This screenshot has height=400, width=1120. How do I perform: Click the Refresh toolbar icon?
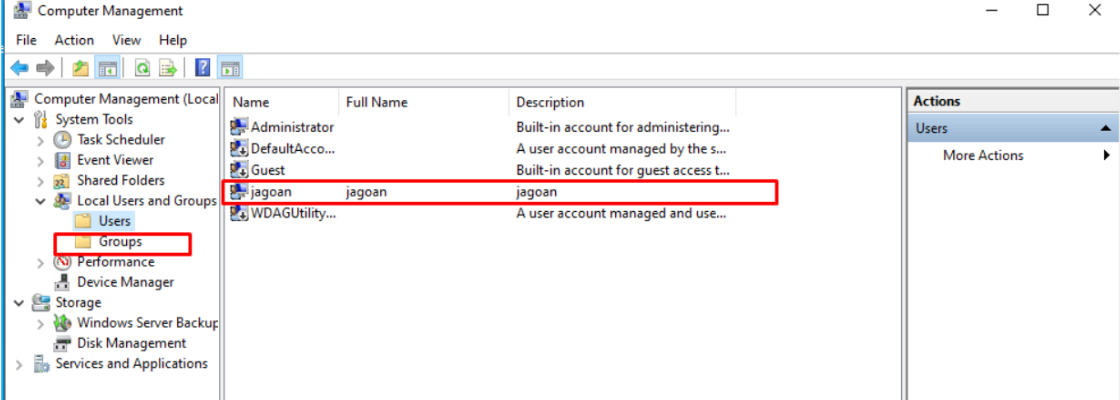pos(143,69)
